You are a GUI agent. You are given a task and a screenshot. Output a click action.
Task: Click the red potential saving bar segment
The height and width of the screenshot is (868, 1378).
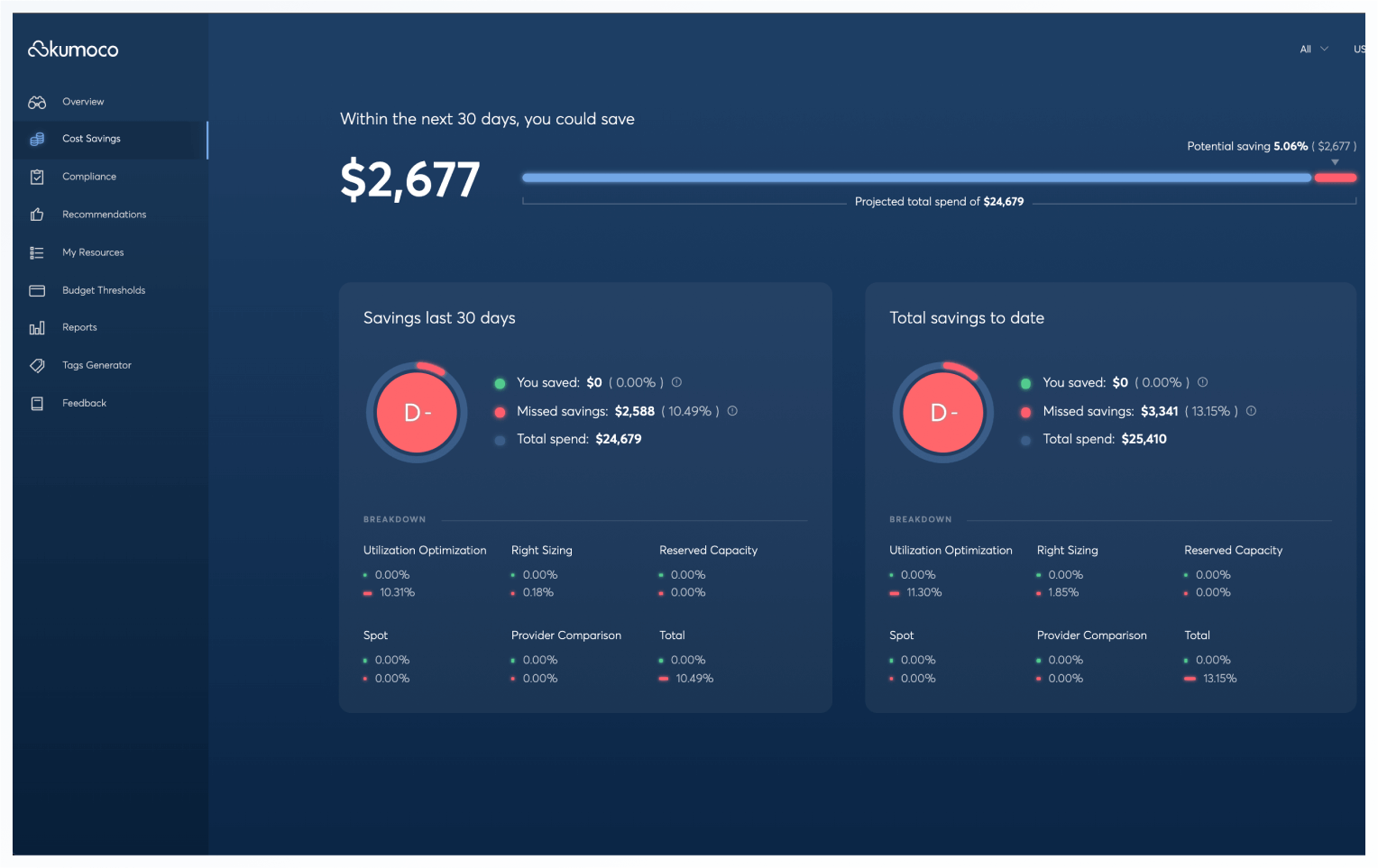pos(1336,178)
